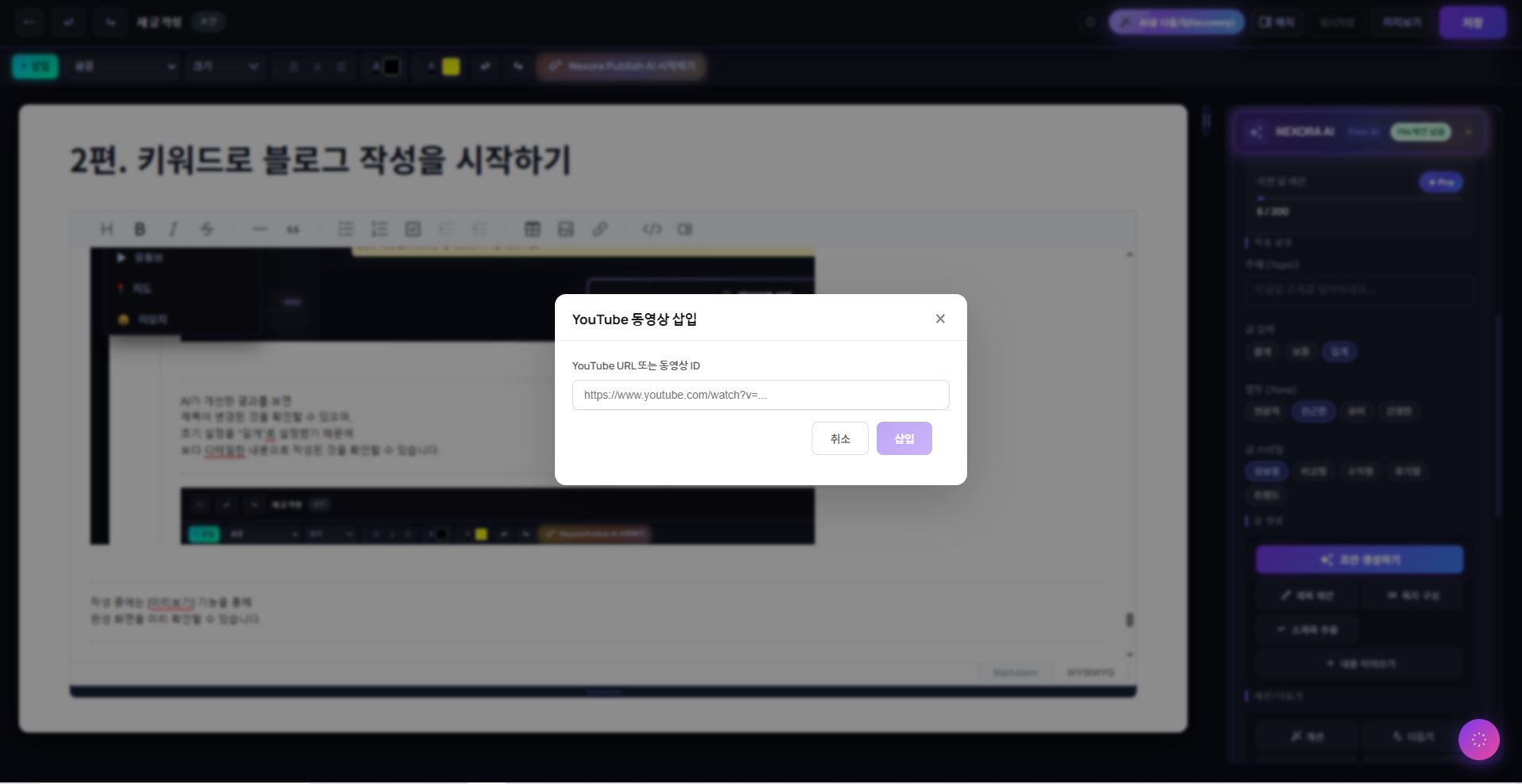Click the inline code icon
This screenshot has height=784, width=1522.
point(652,229)
